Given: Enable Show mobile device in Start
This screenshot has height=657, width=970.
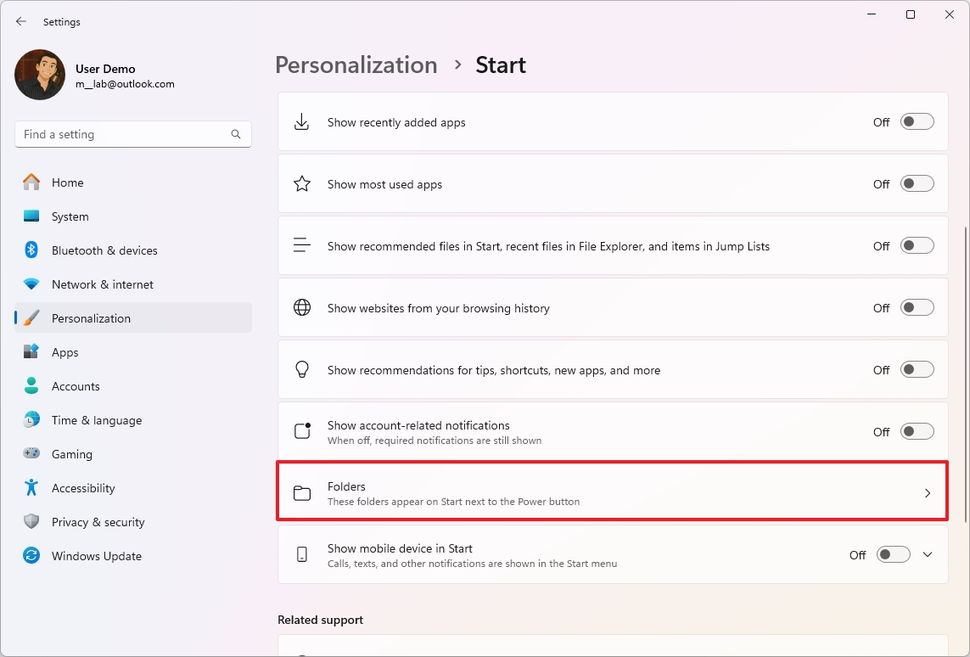Looking at the screenshot, I should point(893,555).
